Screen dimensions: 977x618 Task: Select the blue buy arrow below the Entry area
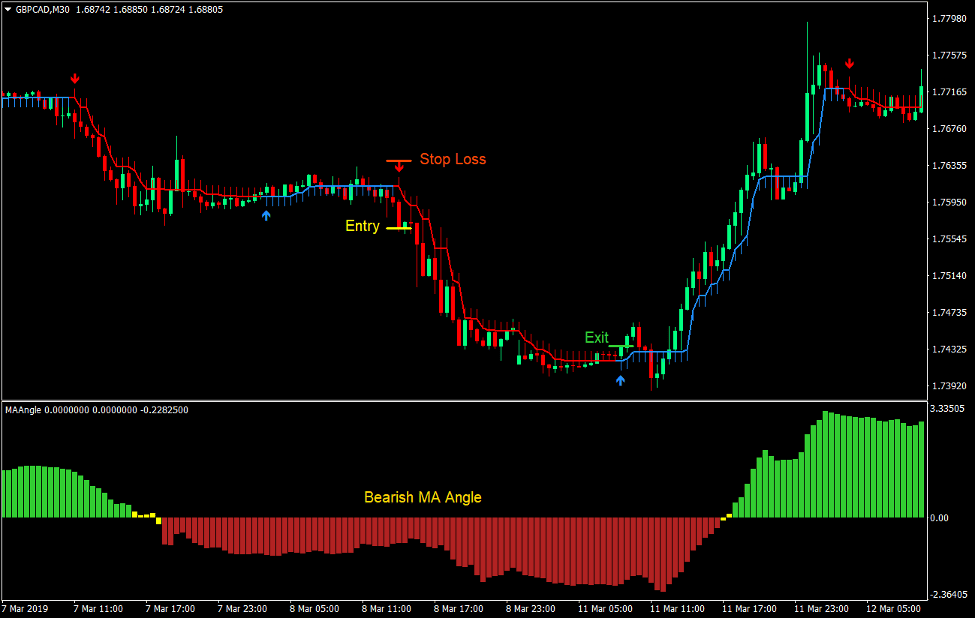click(x=266, y=214)
